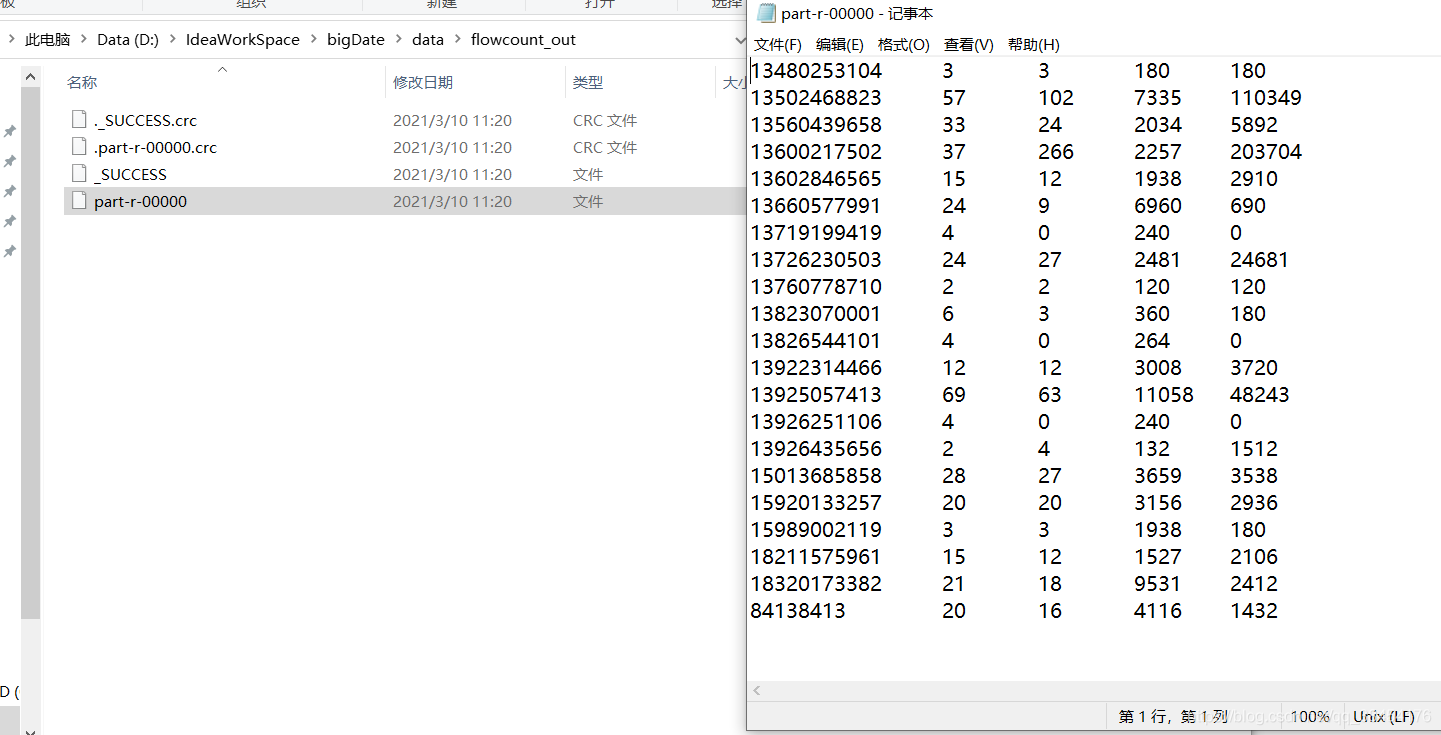The width and height of the screenshot is (1441, 735).
Task: Select the _SUCCESS file icon
Action: (80, 173)
